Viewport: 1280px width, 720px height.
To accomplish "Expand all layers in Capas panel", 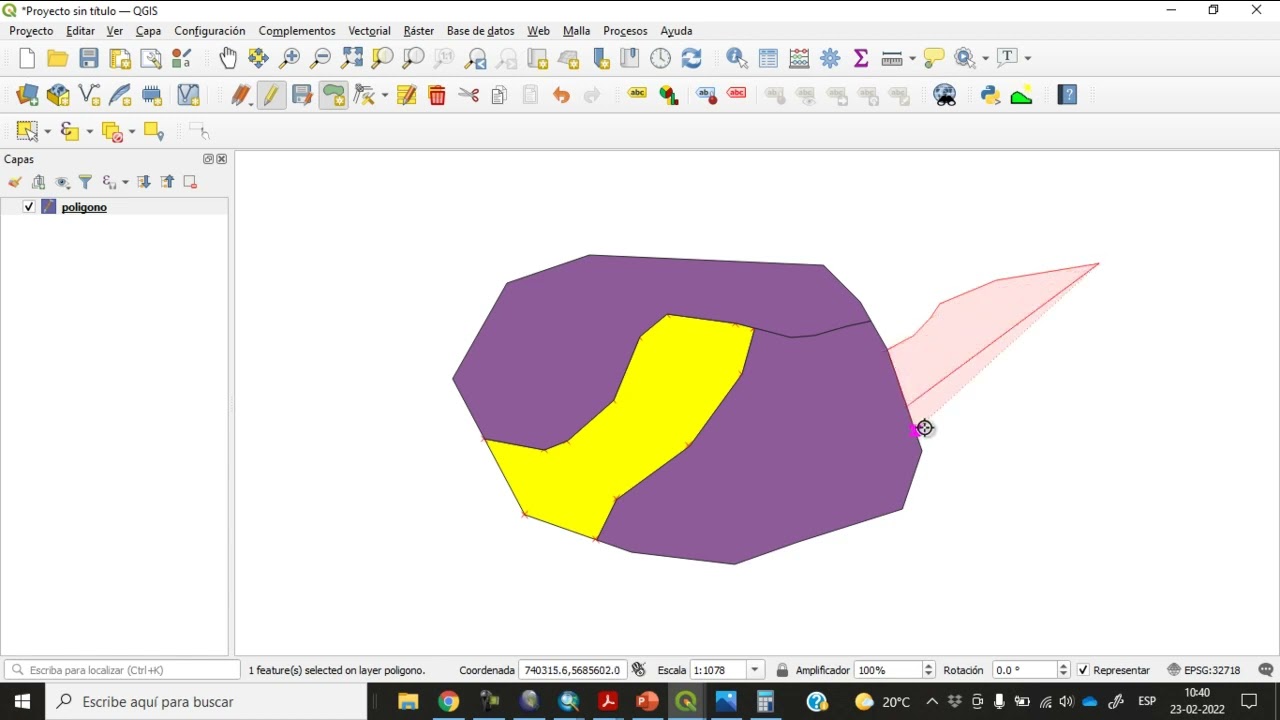I will click(144, 182).
